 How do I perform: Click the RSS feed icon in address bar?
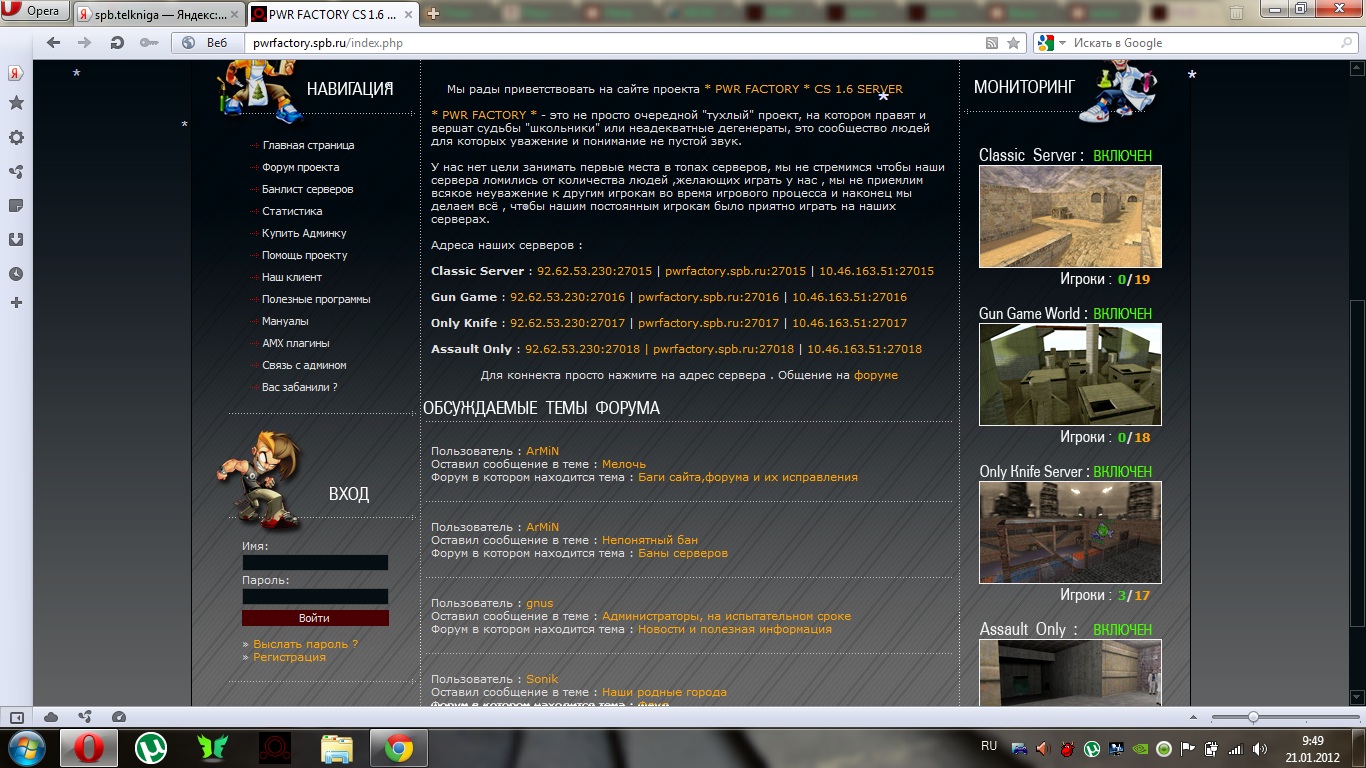click(x=992, y=43)
